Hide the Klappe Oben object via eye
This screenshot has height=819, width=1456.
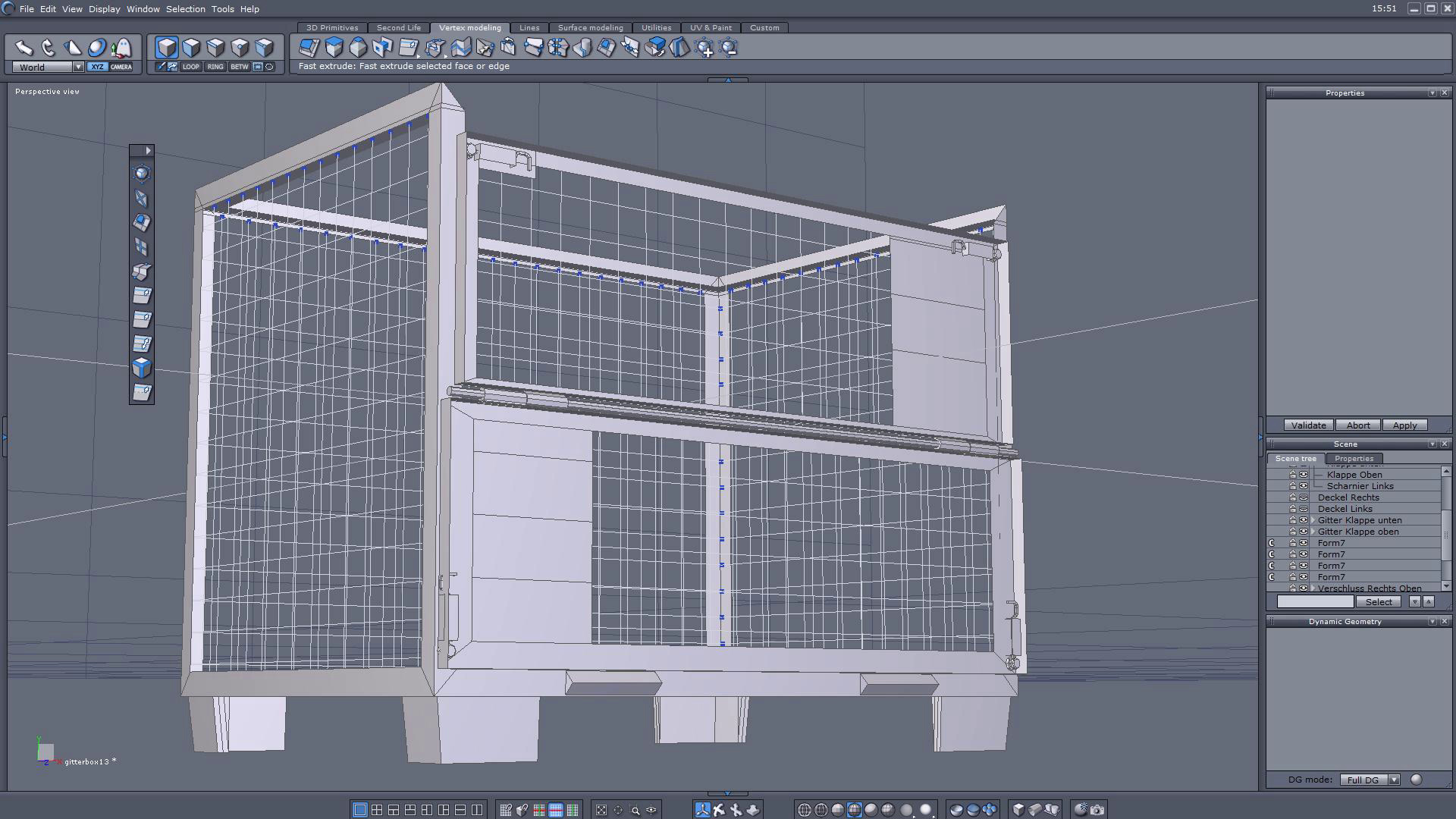[1304, 475]
